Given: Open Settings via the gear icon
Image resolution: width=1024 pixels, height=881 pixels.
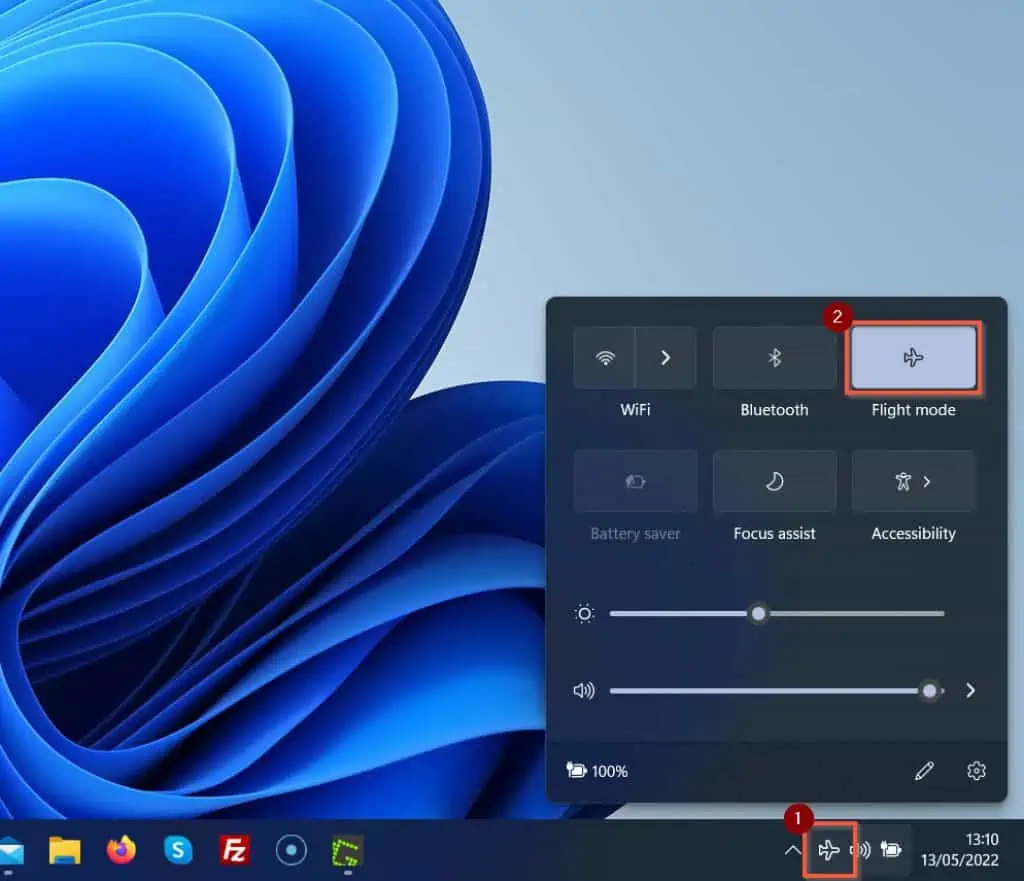Looking at the screenshot, I should click(x=975, y=771).
